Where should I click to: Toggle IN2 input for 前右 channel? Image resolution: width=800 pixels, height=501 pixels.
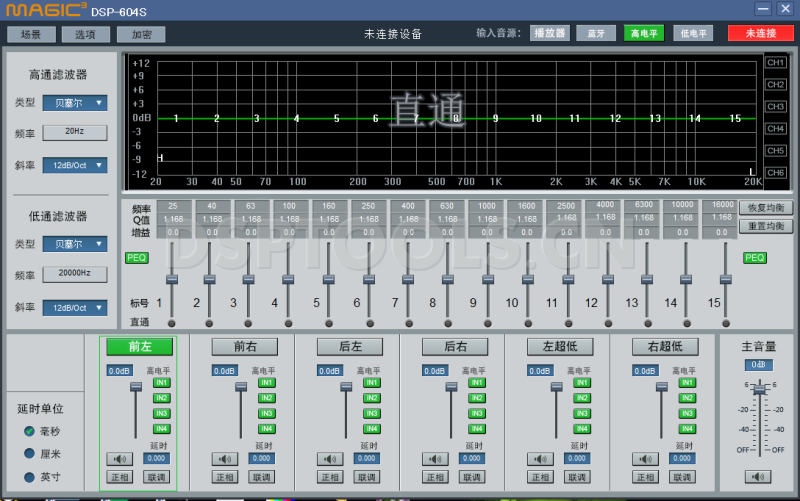[266, 398]
